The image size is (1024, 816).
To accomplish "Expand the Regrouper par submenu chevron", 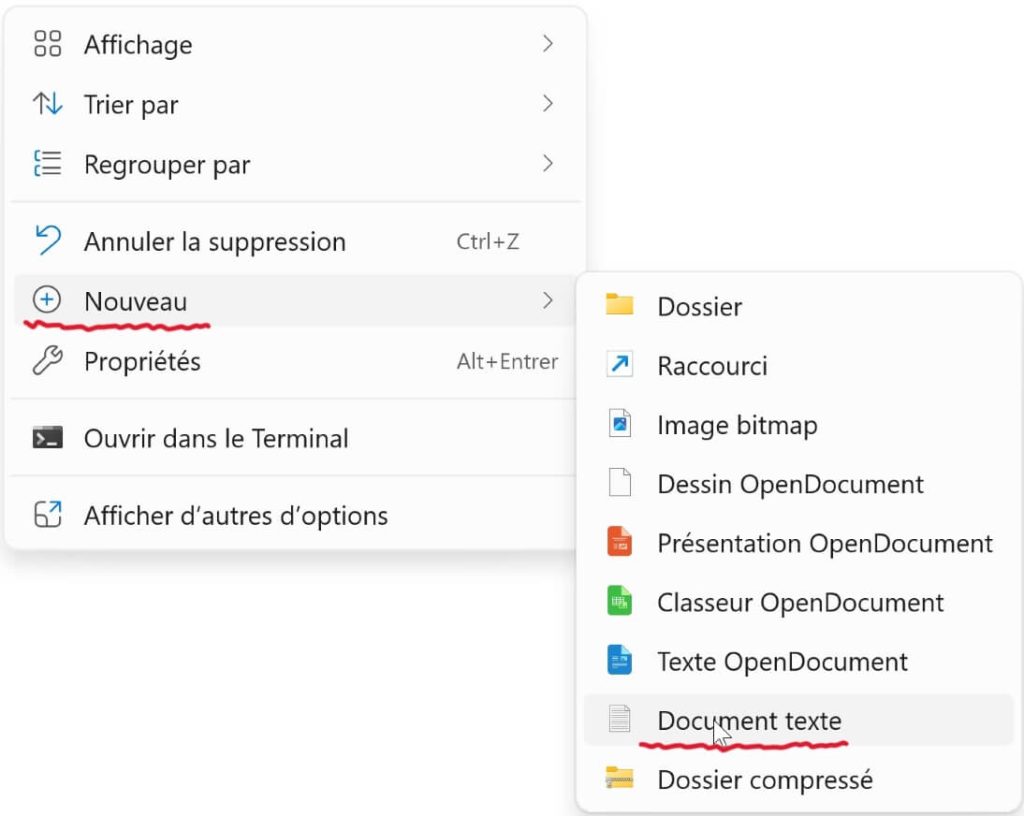I will [x=547, y=164].
